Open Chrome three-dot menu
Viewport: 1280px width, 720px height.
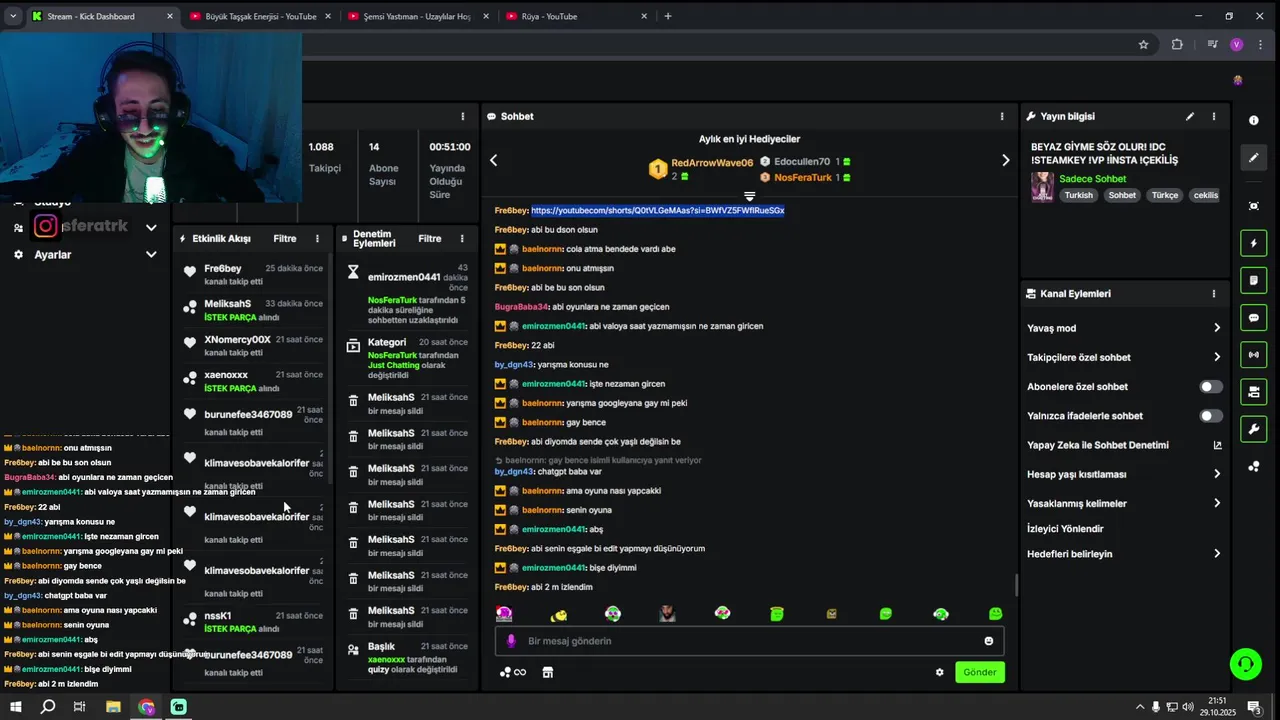[1260, 44]
